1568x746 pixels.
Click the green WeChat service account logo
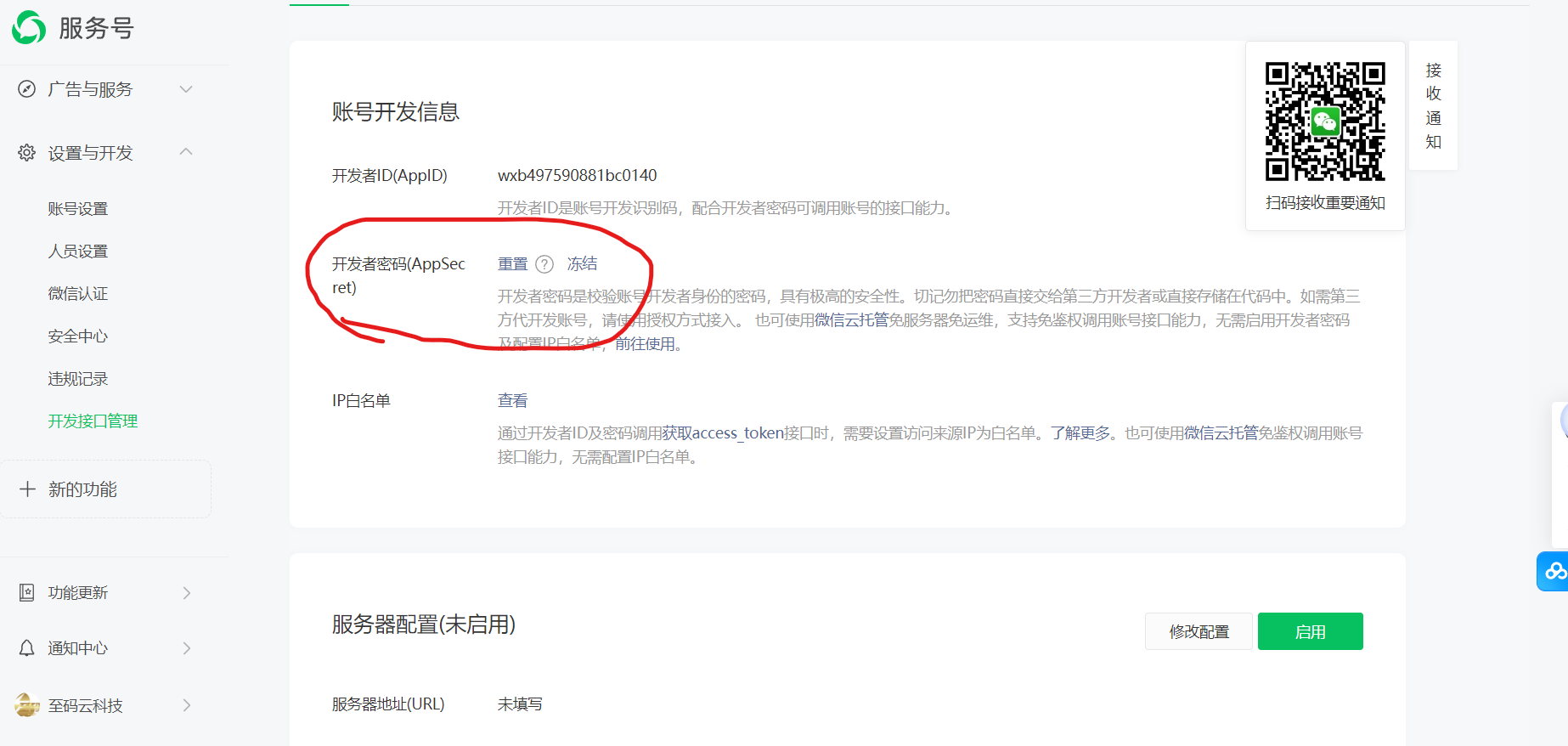point(29,27)
